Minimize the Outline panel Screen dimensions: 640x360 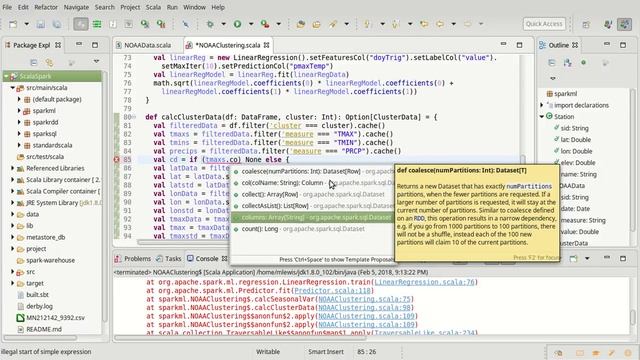(x=607, y=44)
